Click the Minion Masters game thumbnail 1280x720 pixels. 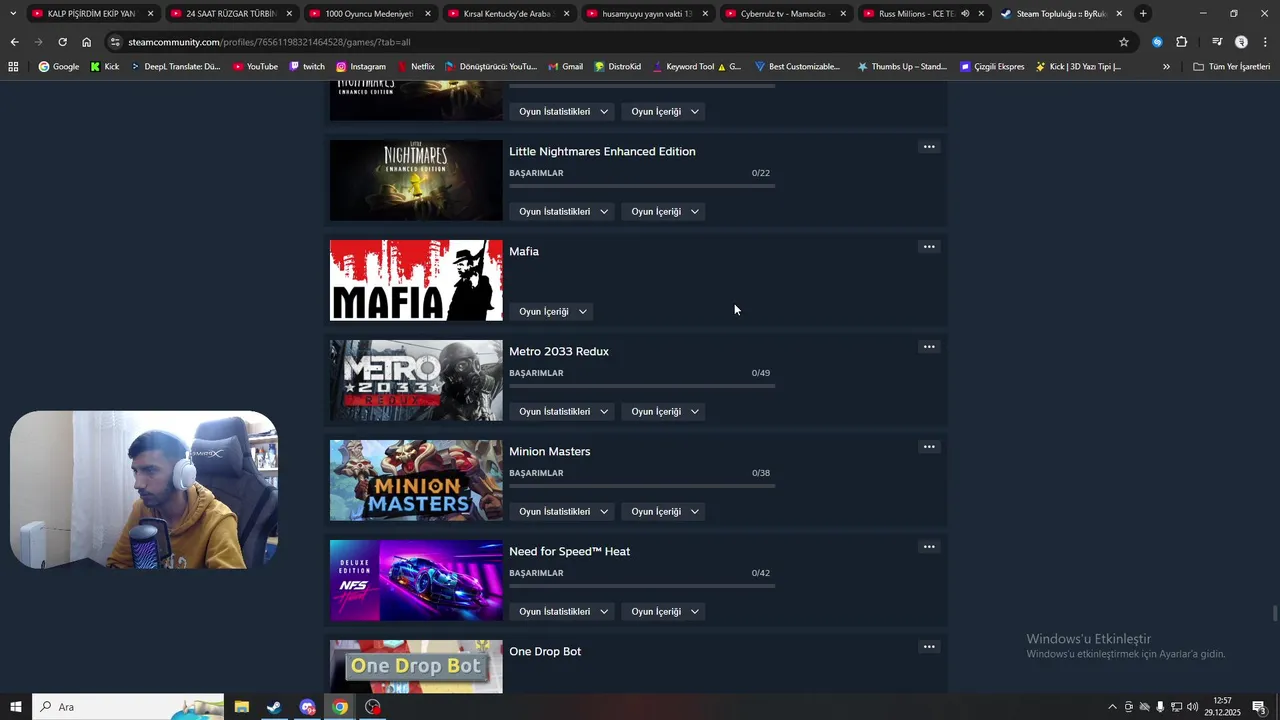coord(416,480)
